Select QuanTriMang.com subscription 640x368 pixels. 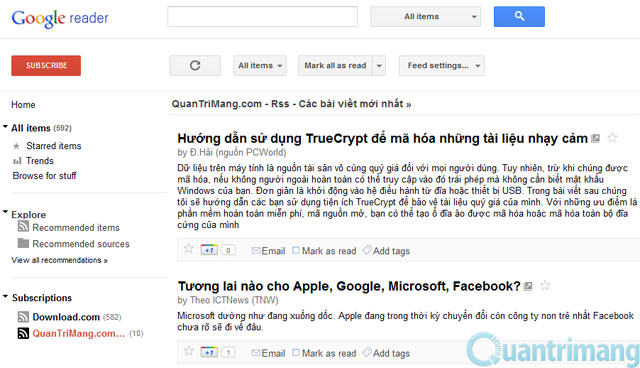[78, 334]
